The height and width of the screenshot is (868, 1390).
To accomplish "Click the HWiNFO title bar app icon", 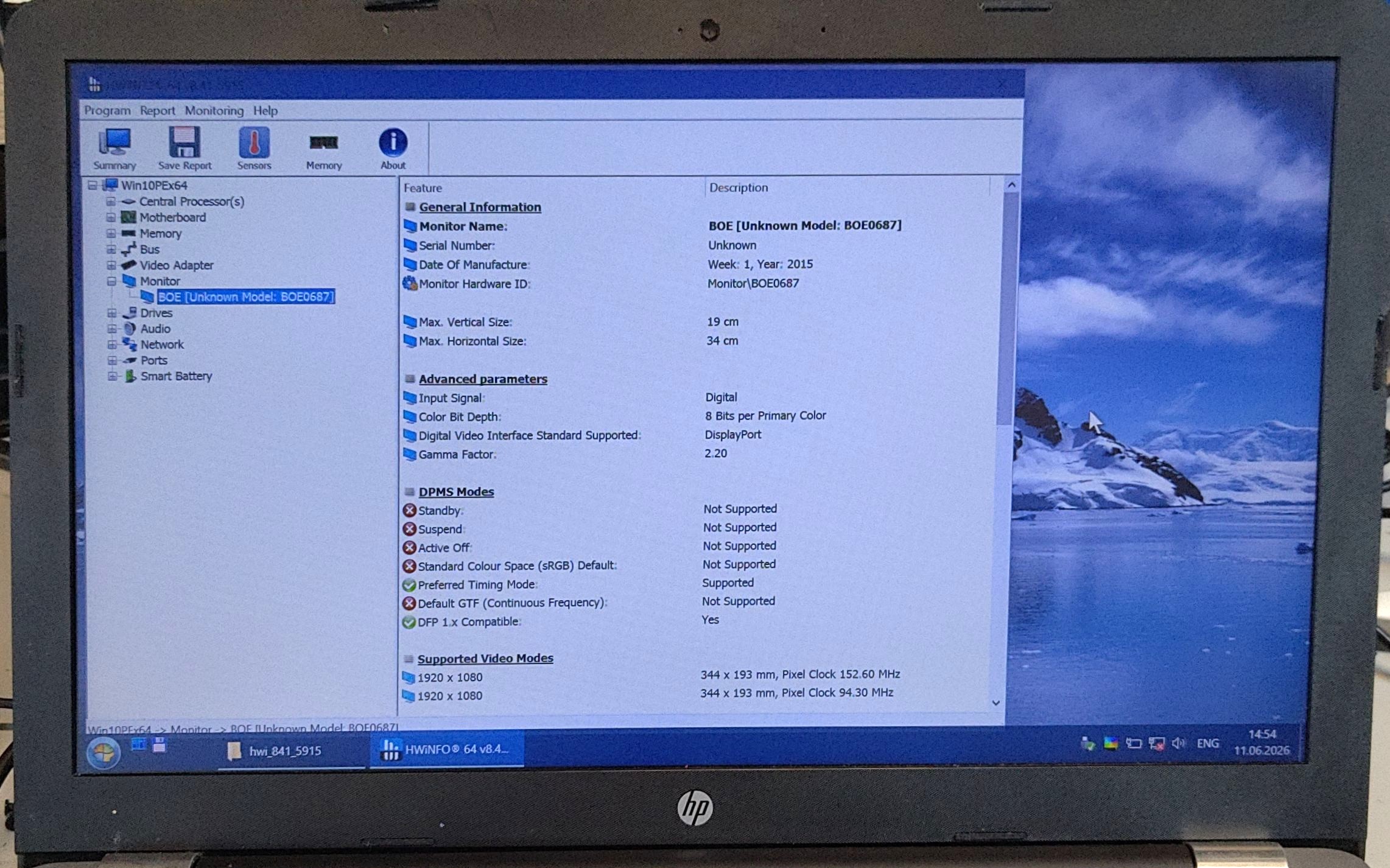I will click(94, 84).
